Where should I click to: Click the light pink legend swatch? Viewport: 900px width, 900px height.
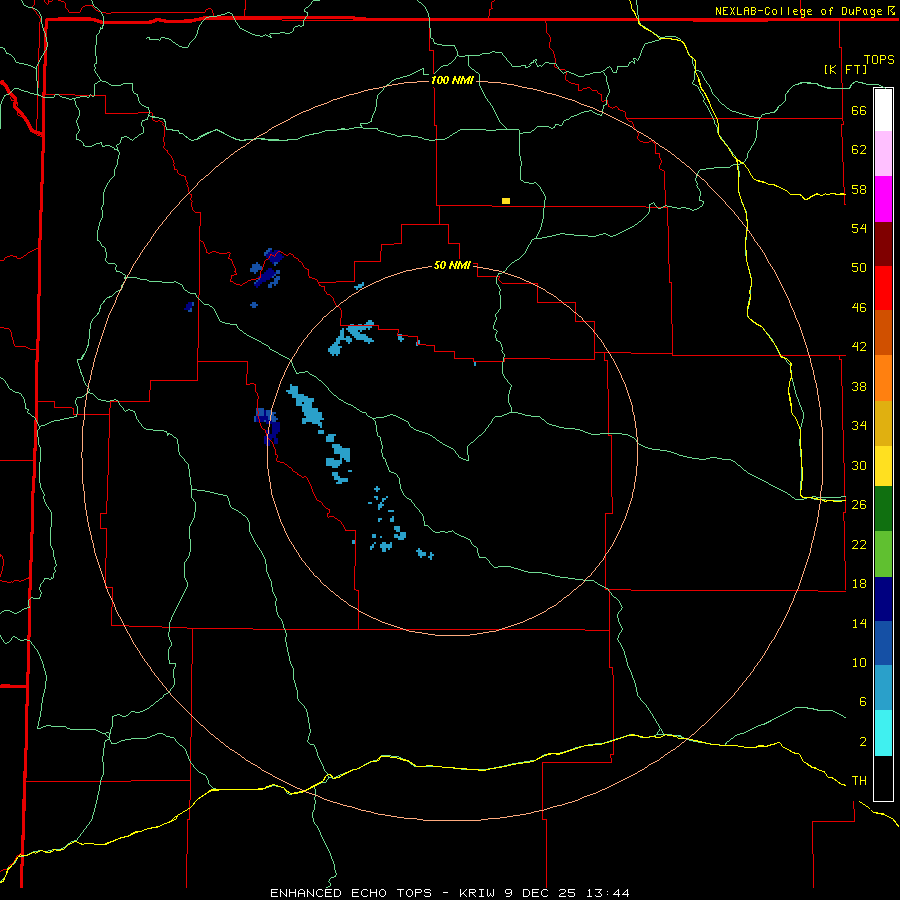[x=883, y=154]
